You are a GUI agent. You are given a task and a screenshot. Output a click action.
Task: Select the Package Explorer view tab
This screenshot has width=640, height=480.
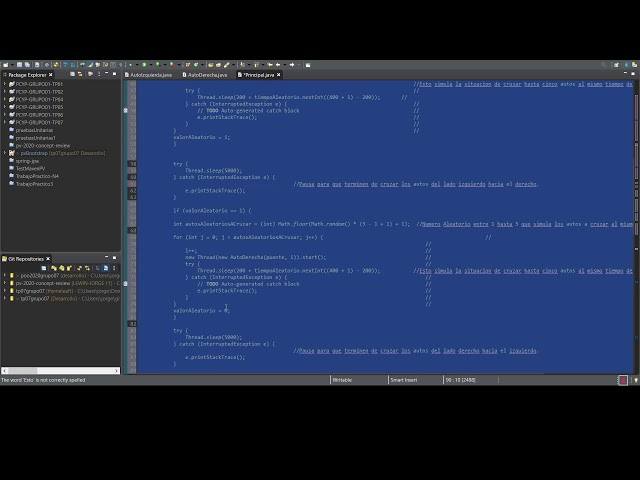coord(27,75)
